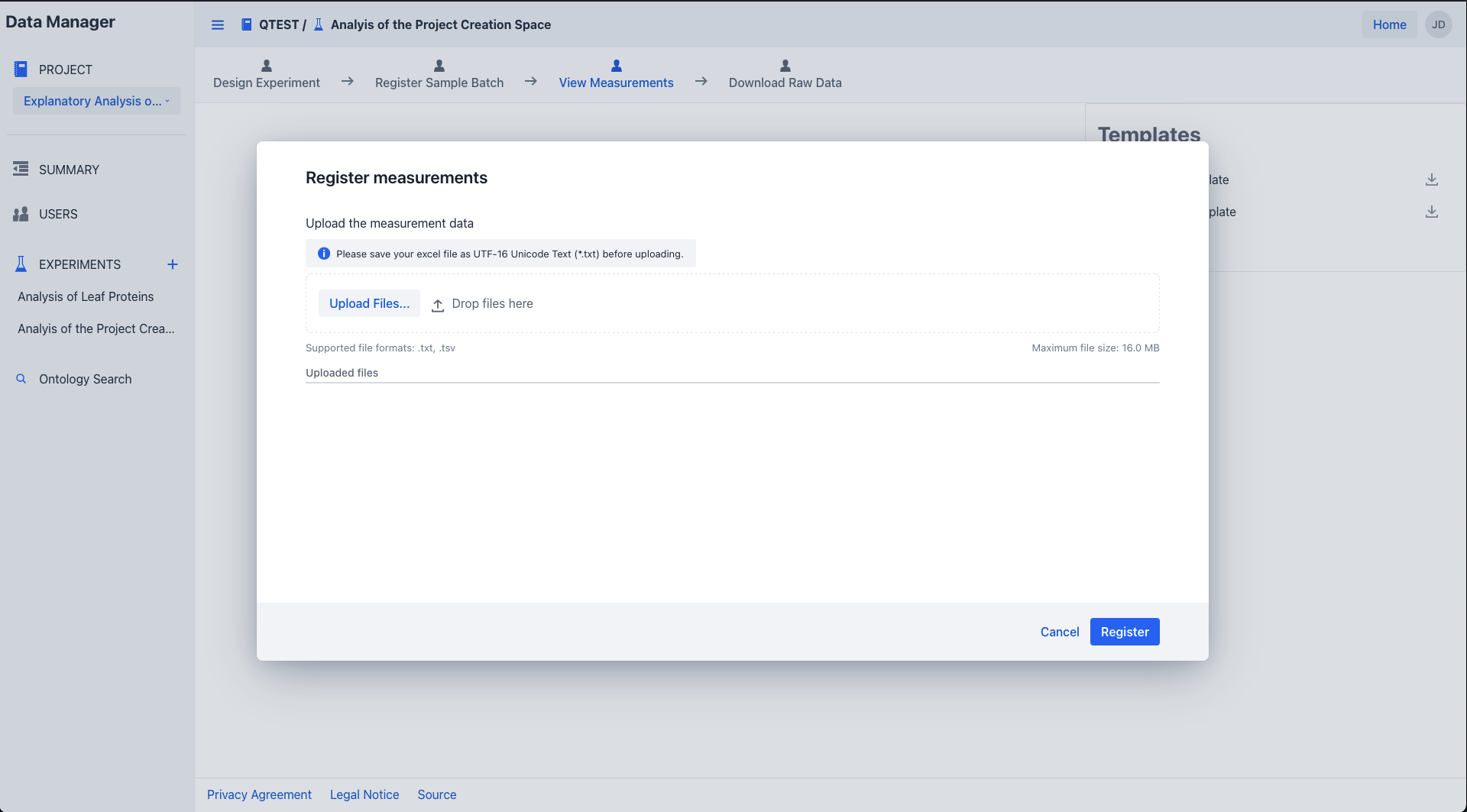Viewport: 1467px width, 812px height.
Task: Download the first template file
Action: tap(1431, 180)
